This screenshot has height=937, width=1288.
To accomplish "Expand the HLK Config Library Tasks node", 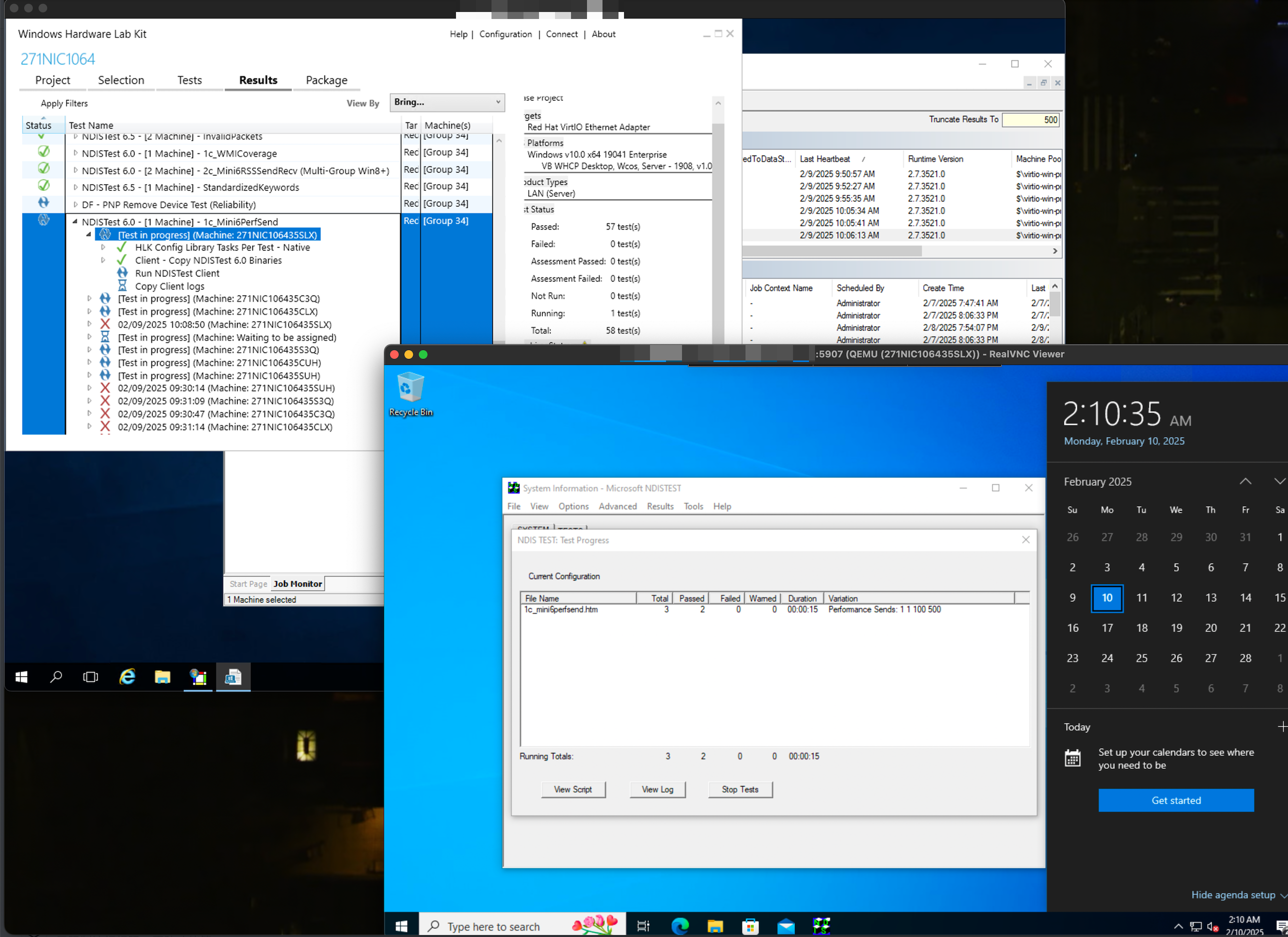I will (x=103, y=247).
